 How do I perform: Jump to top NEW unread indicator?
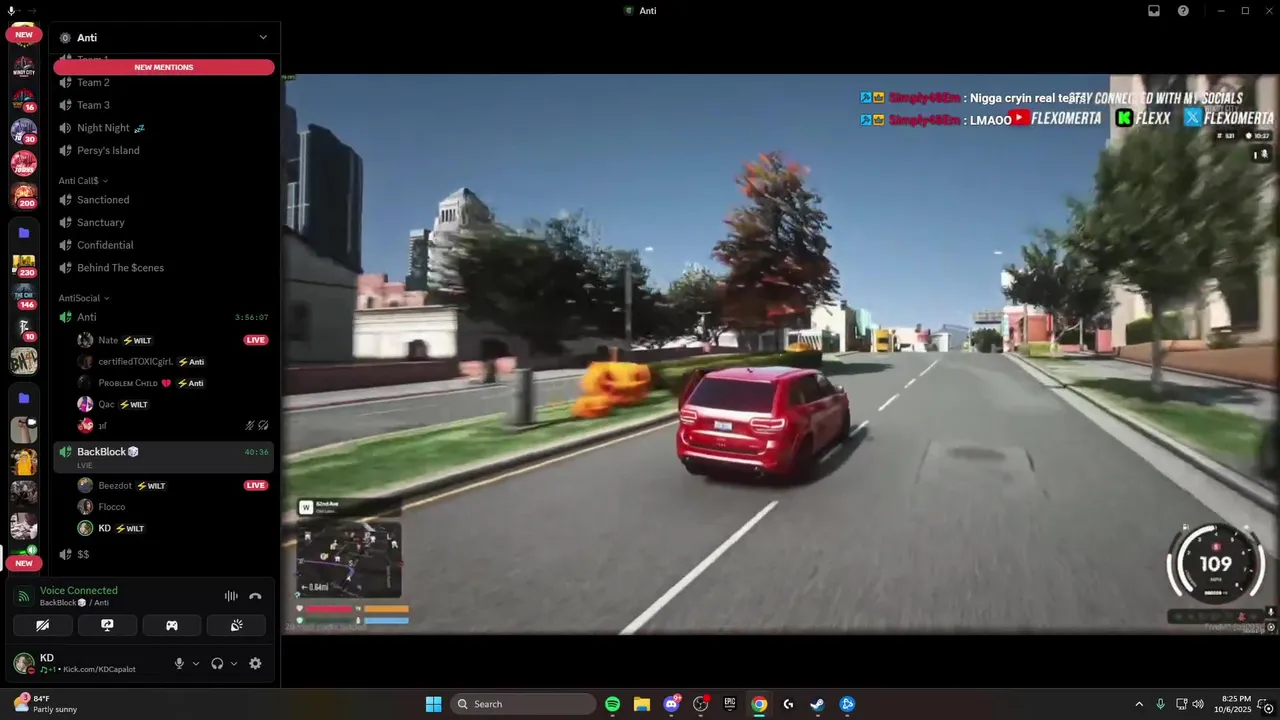click(24, 34)
